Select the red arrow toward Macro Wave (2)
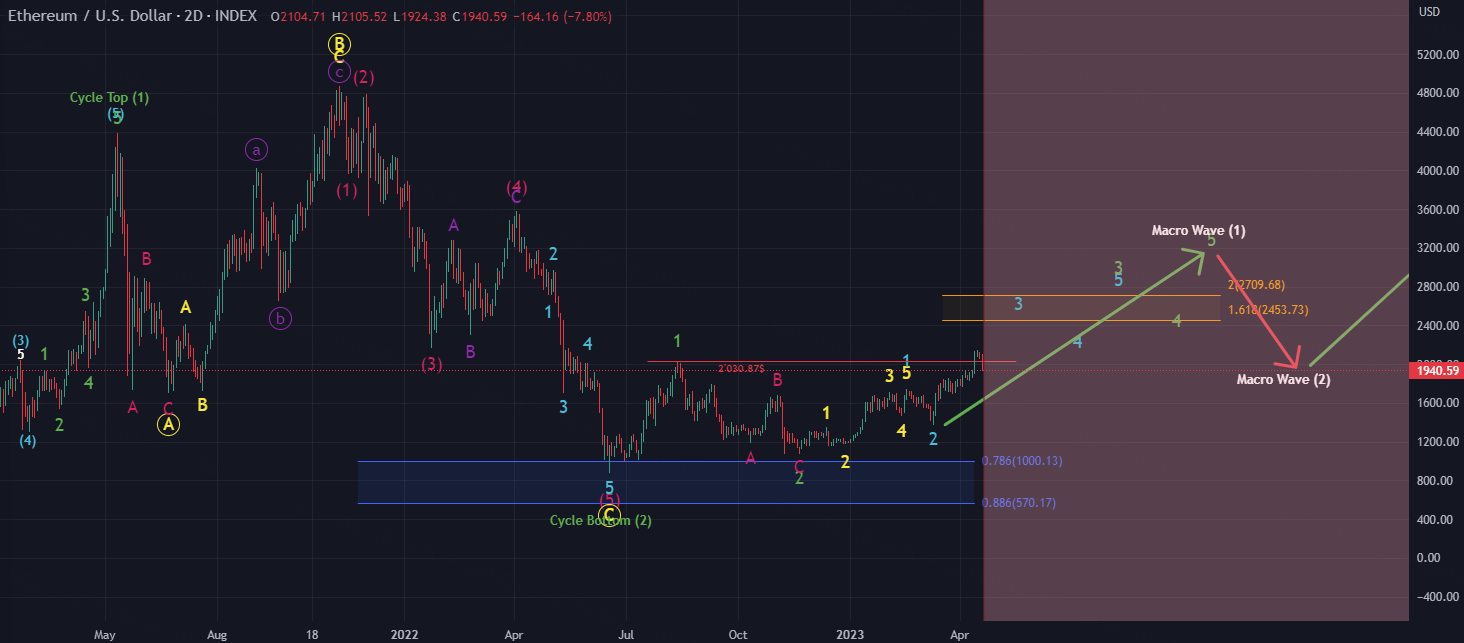This screenshot has height=643, width=1464. point(1258,311)
